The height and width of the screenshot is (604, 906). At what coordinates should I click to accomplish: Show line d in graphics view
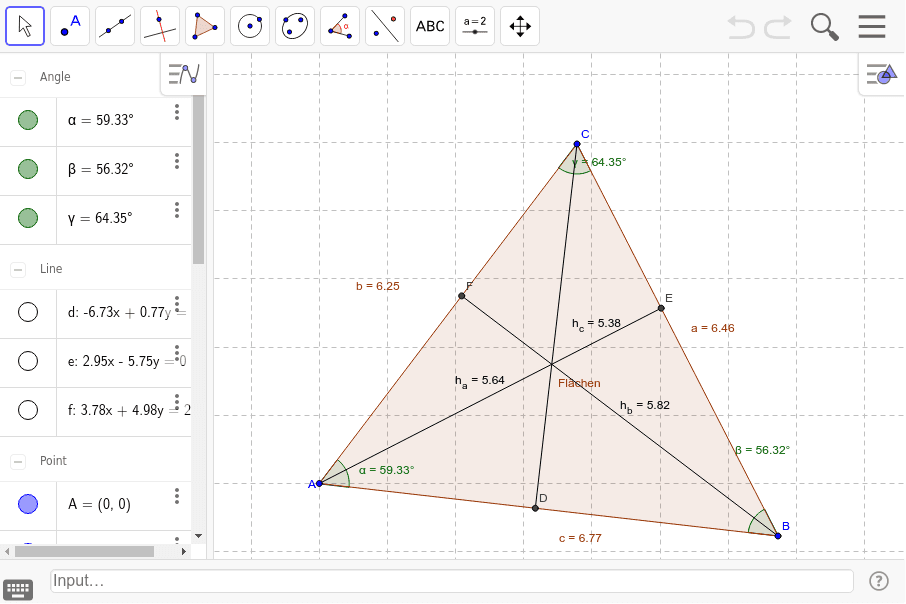click(28, 312)
